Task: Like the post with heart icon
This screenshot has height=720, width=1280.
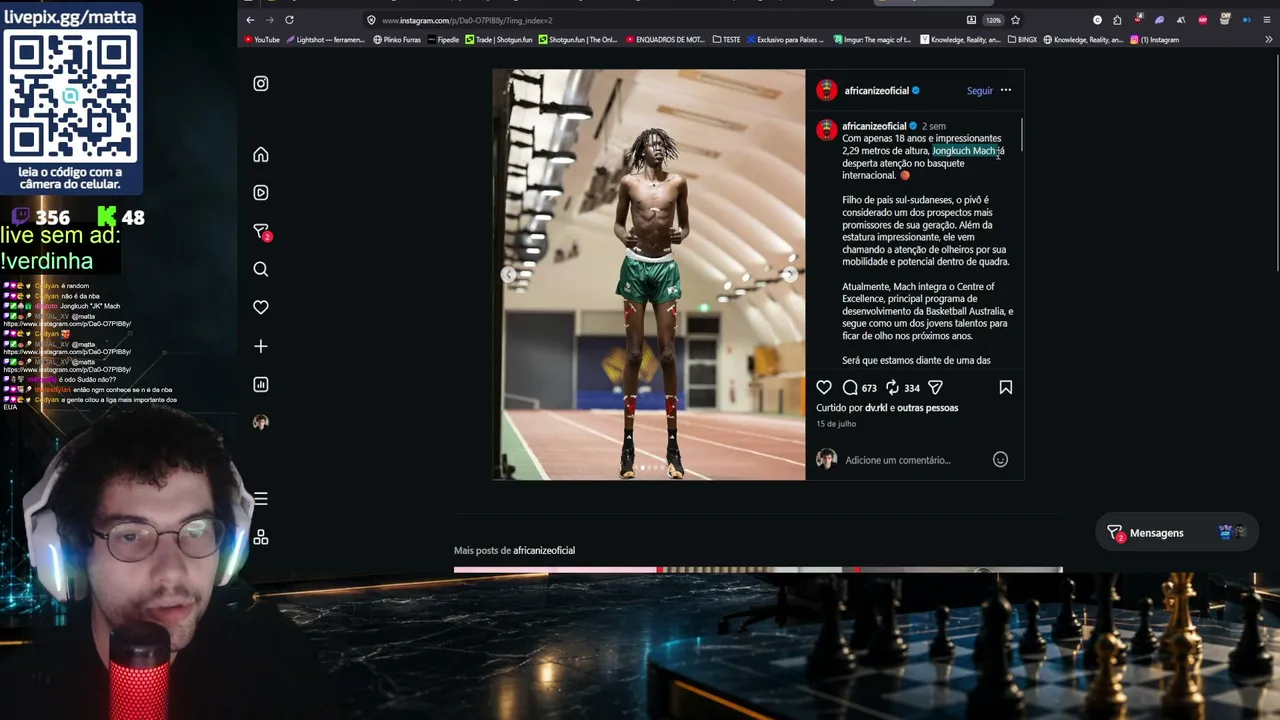Action: point(824,387)
